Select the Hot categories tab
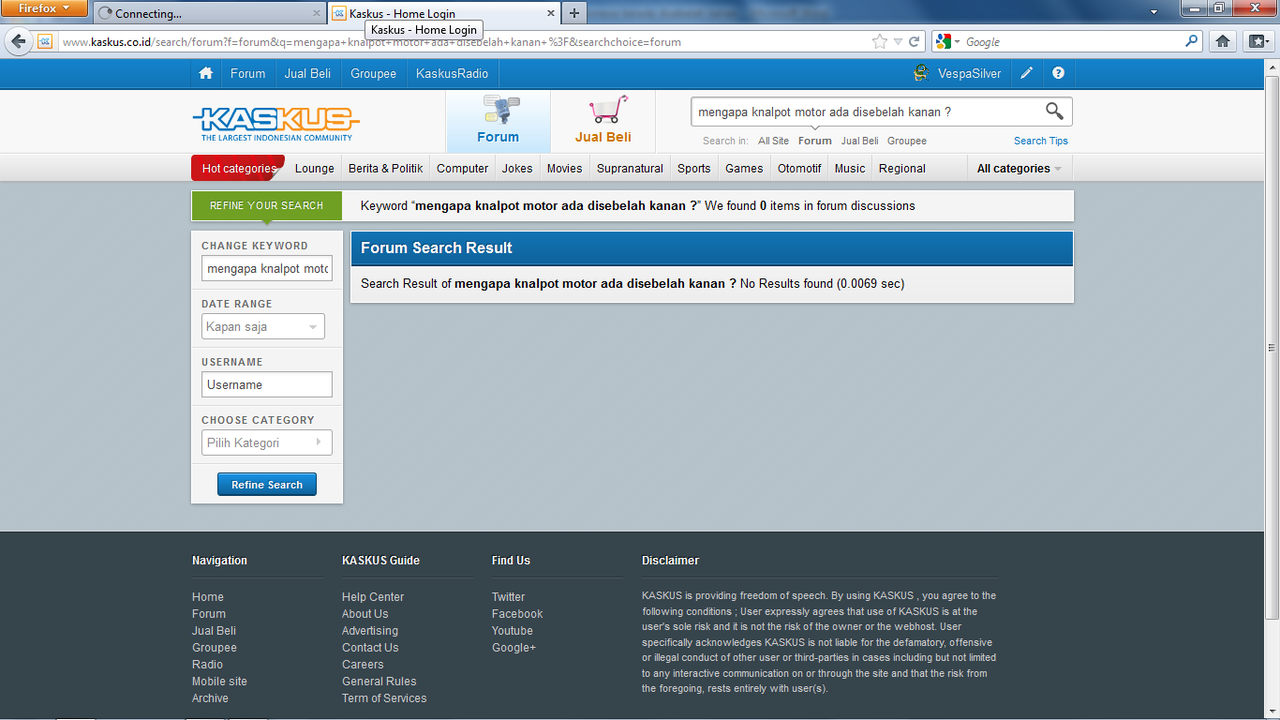The image size is (1280, 720). 238,168
